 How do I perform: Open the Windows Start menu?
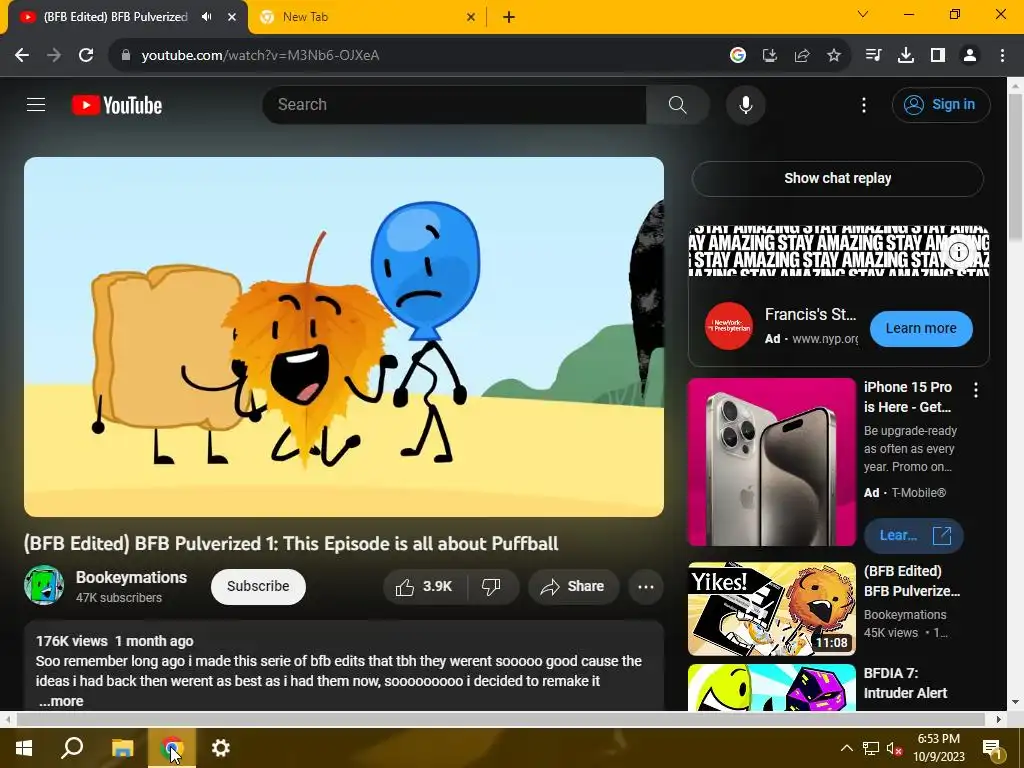(x=24, y=748)
